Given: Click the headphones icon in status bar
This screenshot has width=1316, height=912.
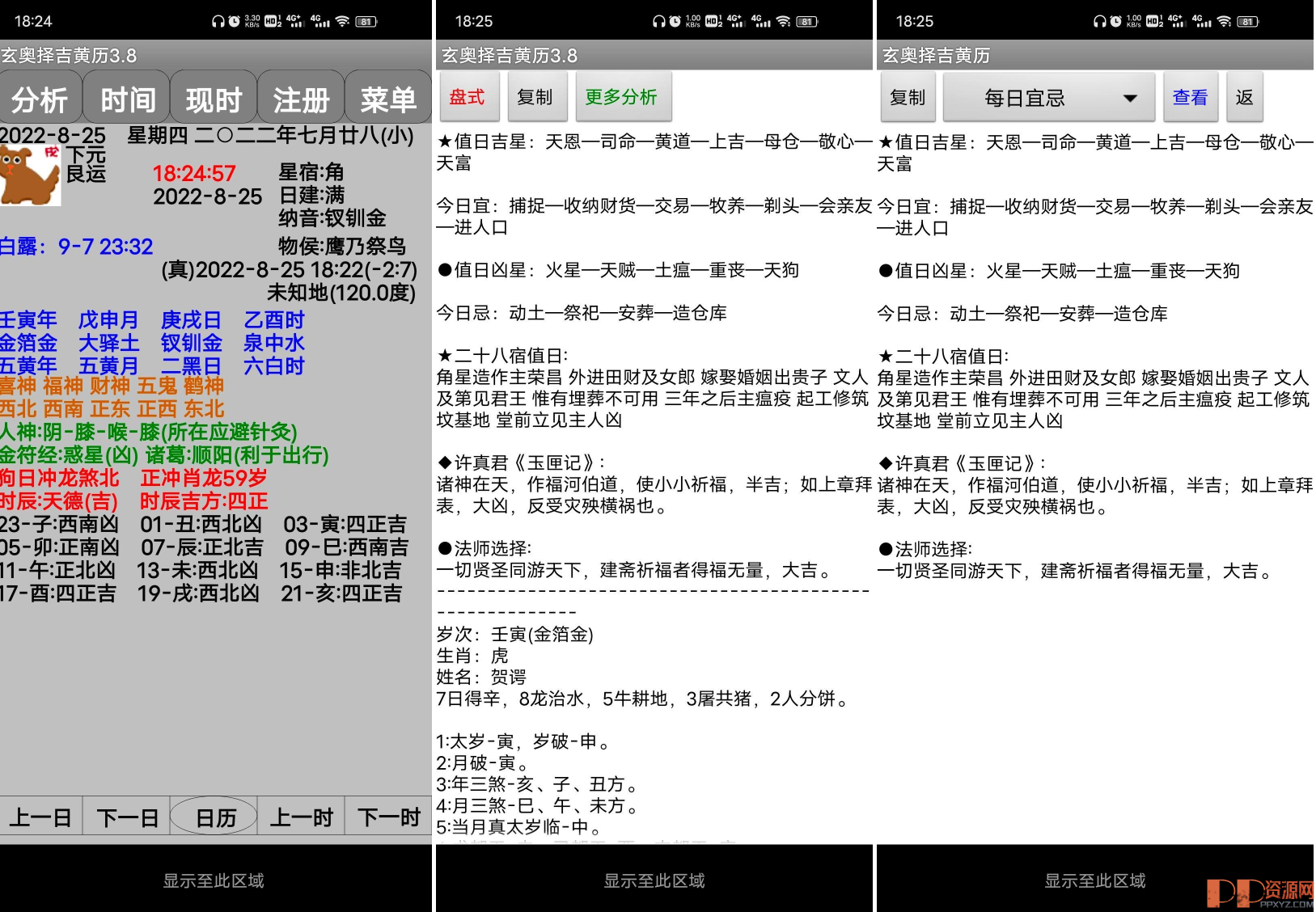Looking at the screenshot, I should (x=218, y=21).
